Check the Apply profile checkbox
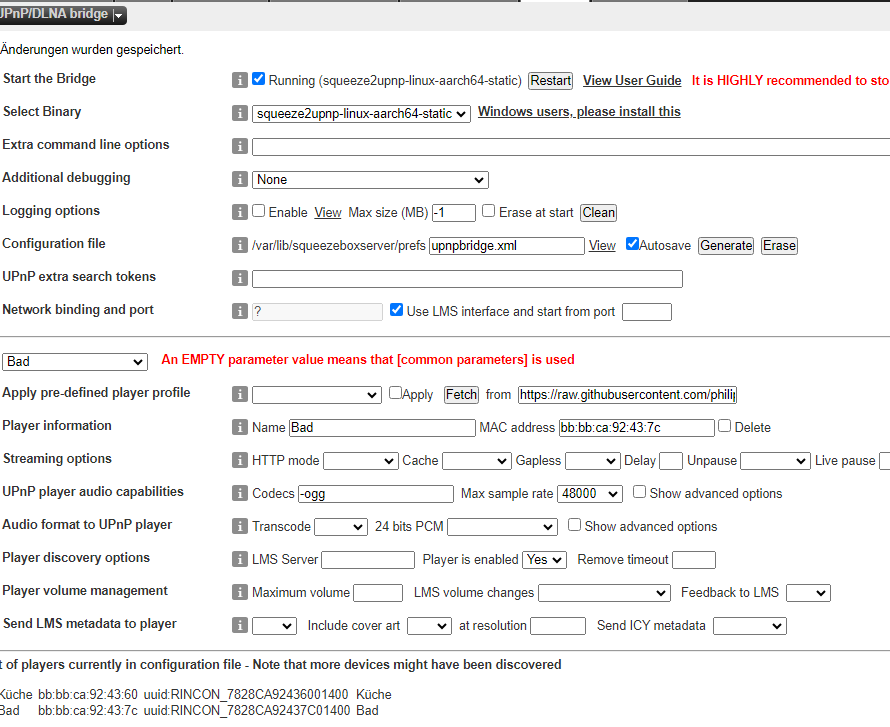 [x=395, y=393]
